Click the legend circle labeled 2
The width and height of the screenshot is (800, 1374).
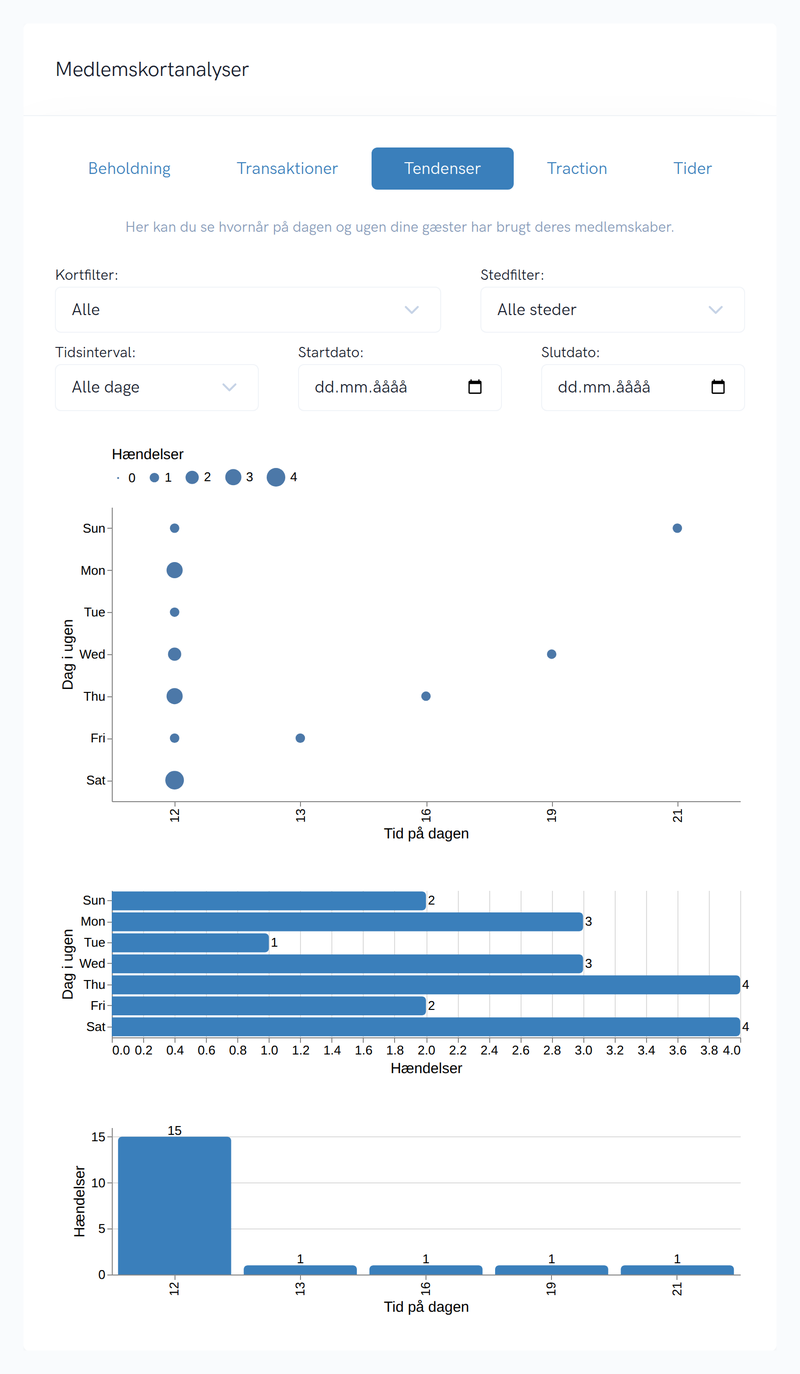point(192,478)
